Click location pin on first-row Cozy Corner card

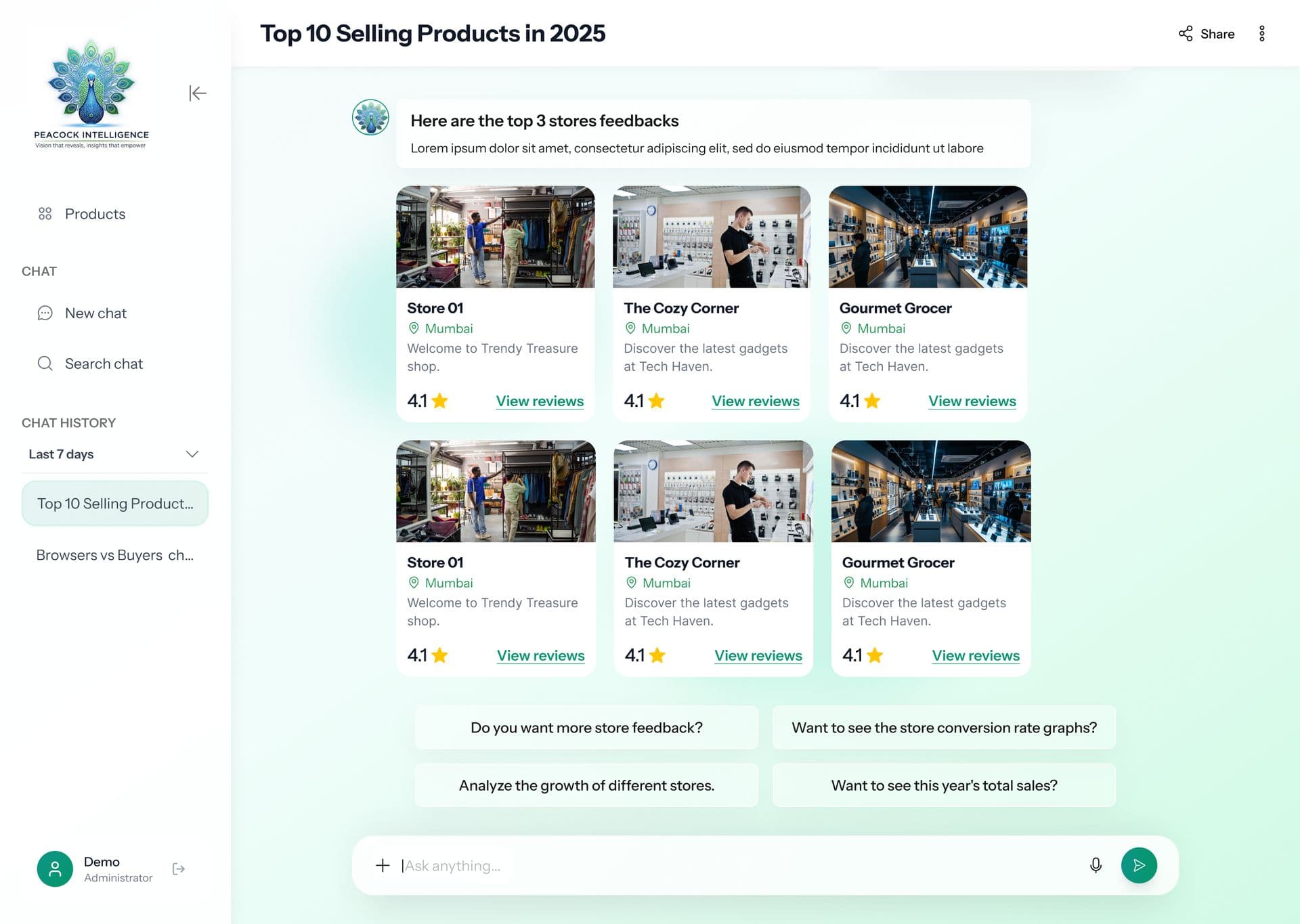pyautogui.click(x=630, y=328)
